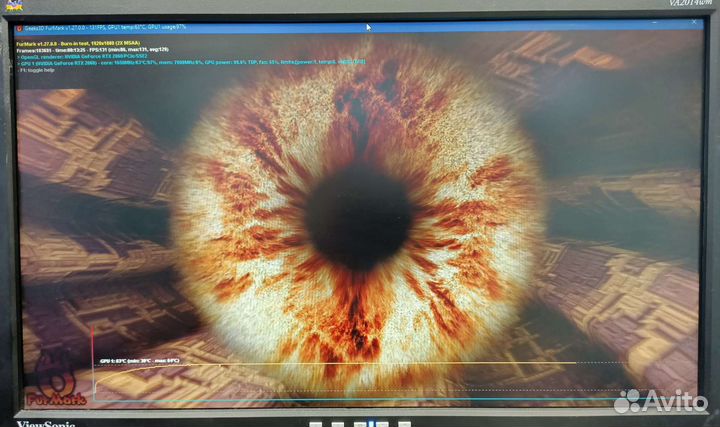Click the OpenGL renderer info line
Screen dimensions: 720x427
[x=83, y=56]
